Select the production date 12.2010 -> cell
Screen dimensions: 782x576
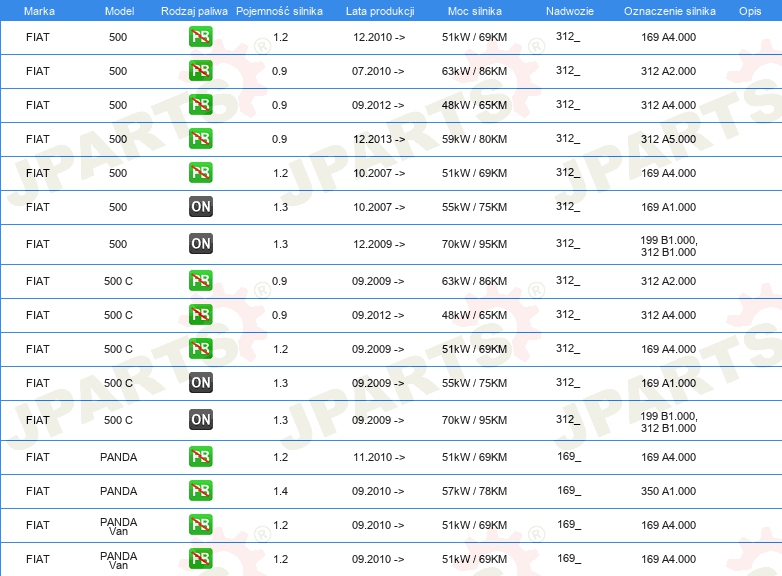click(x=379, y=37)
